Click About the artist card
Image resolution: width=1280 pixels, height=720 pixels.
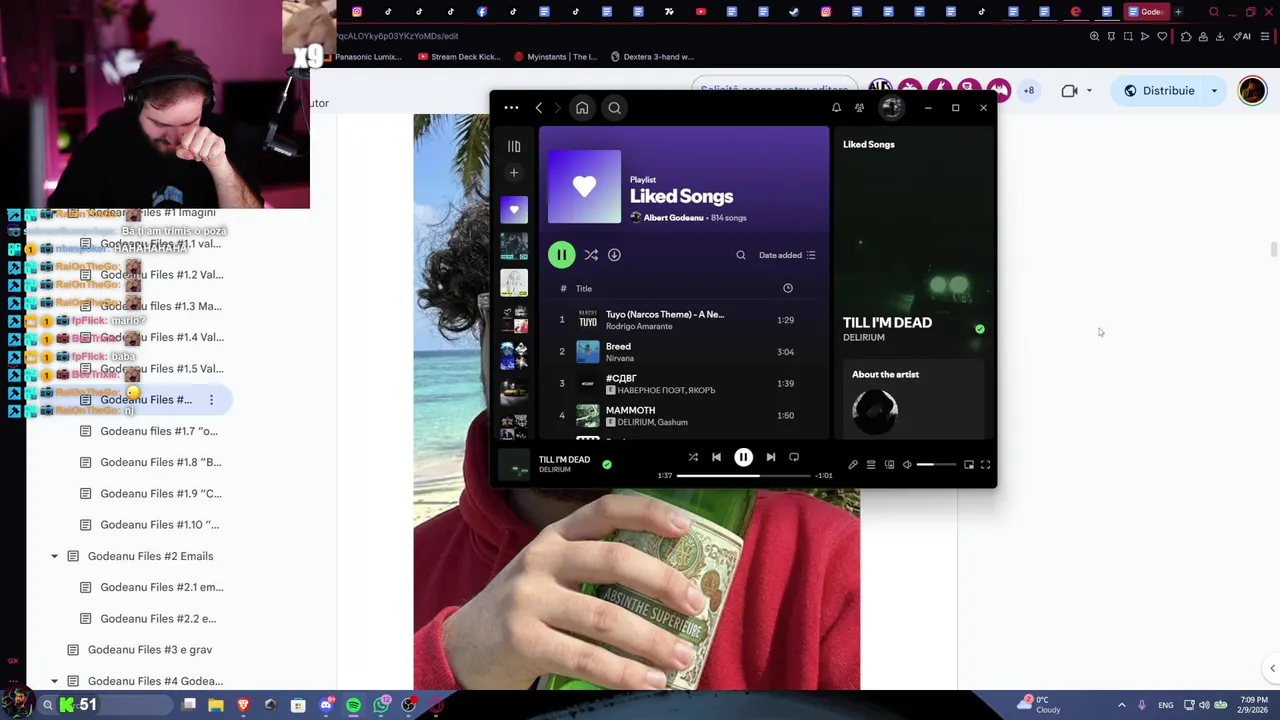click(914, 400)
